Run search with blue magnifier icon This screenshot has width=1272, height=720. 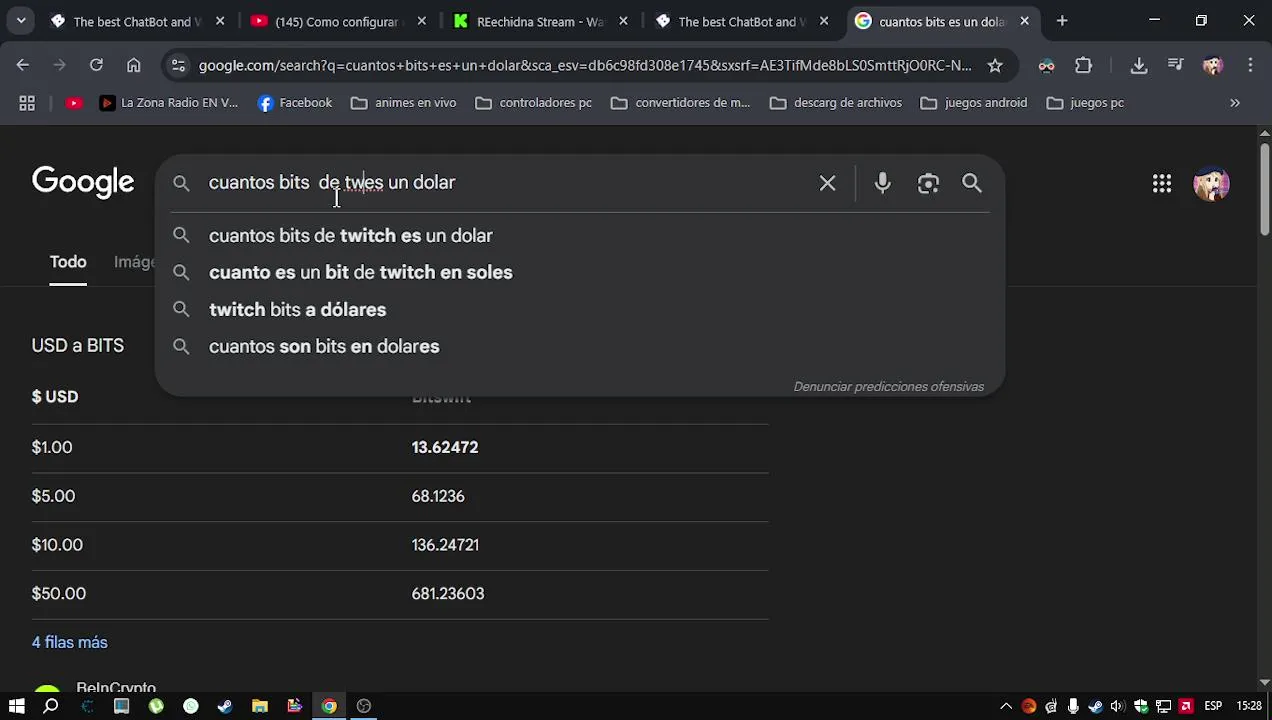click(972, 183)
